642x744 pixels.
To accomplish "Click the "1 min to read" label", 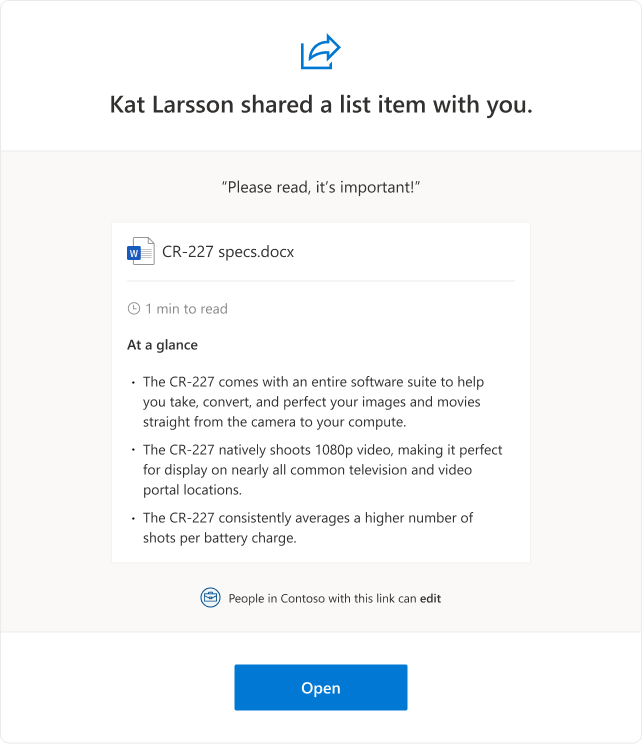I will click(x=186, y=309).
